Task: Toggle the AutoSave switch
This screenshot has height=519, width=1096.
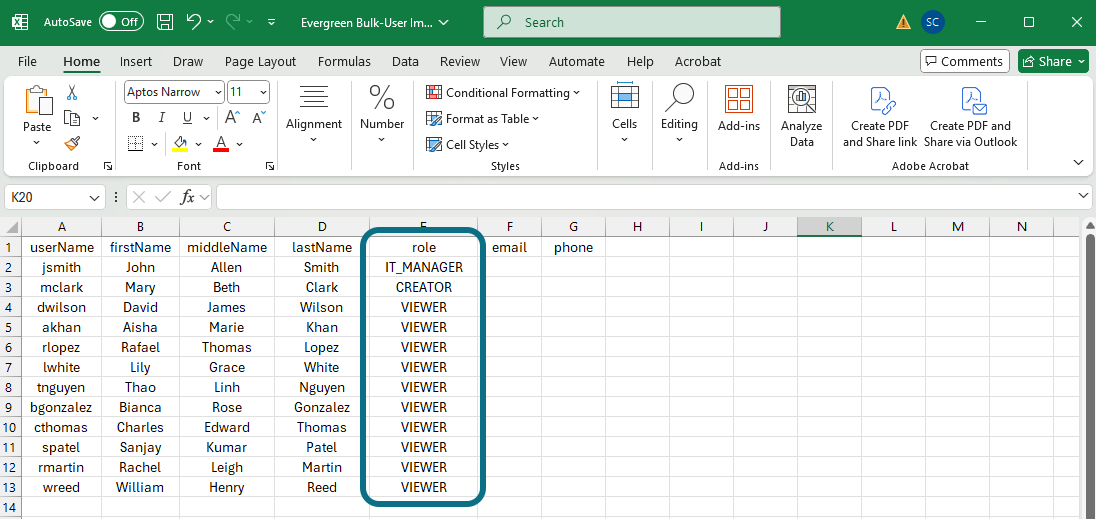Action: [x=121, y=22]
